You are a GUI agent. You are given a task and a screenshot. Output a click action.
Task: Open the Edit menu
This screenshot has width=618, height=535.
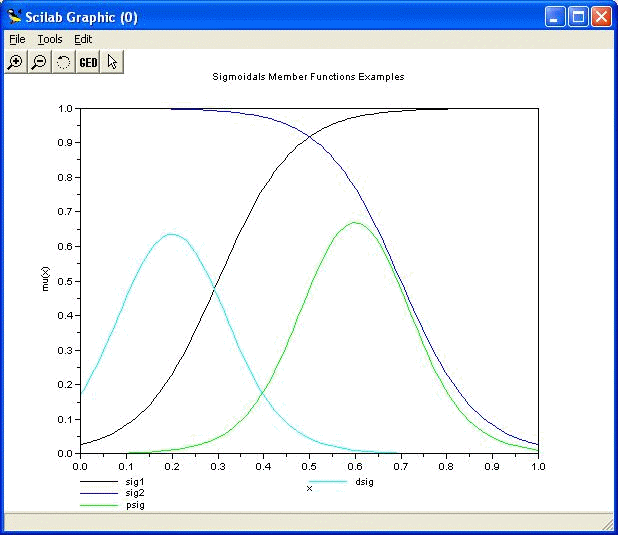click(x=83, y=39)
